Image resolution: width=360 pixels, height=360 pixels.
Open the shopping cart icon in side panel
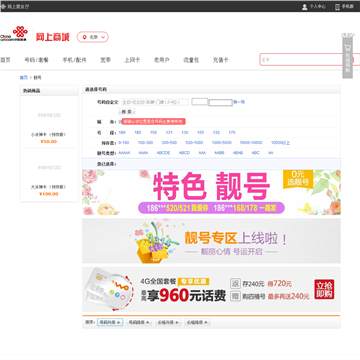[348, 47]
